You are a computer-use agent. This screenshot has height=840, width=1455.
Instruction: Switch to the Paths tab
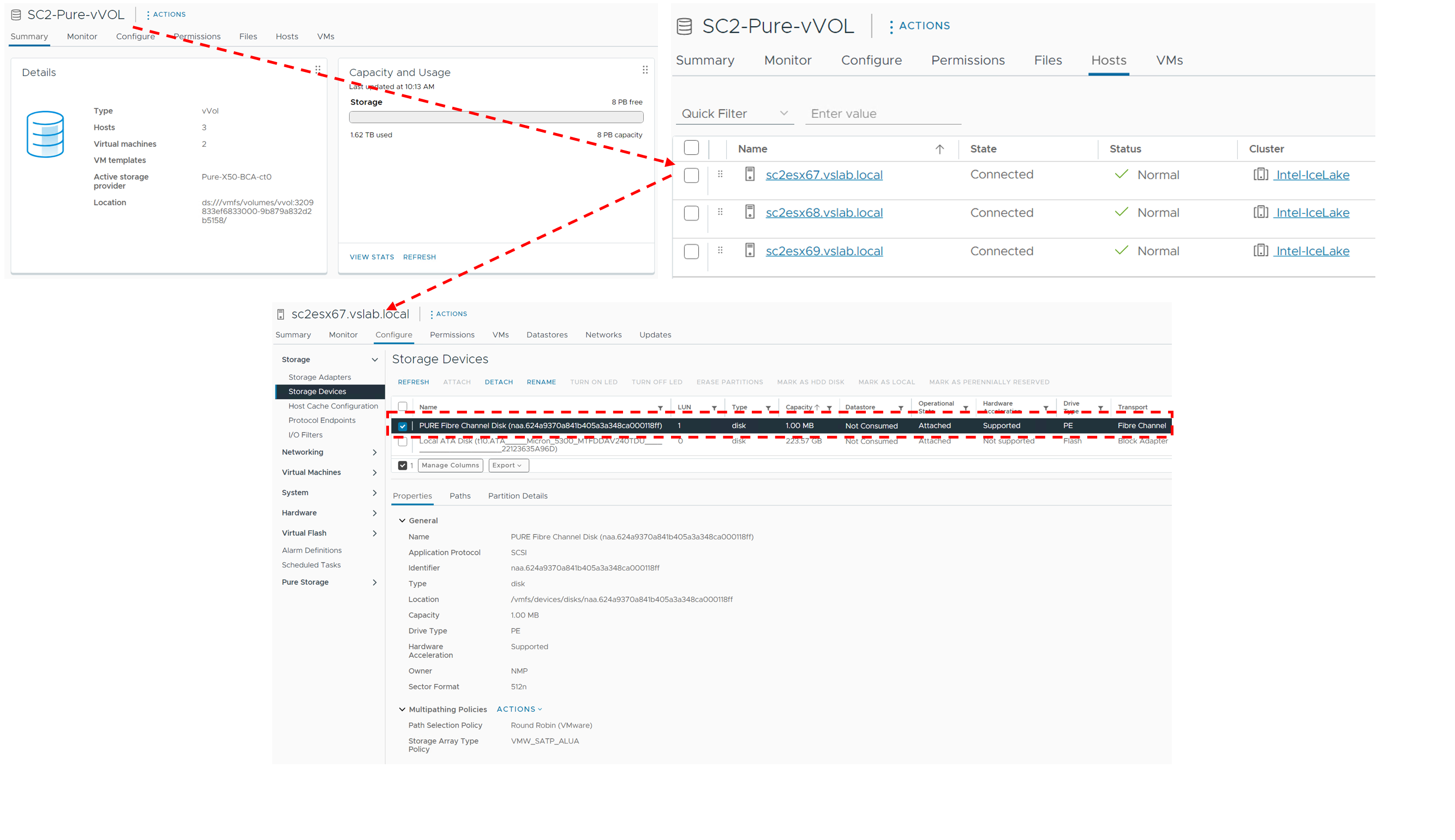(x=460, y=496)
